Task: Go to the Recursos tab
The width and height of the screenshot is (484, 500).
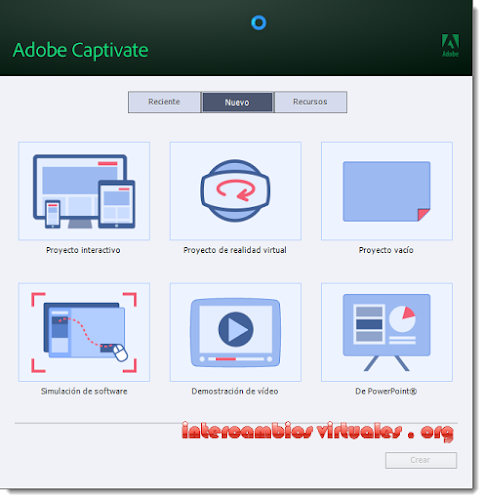Action: (x=310, y=102)
